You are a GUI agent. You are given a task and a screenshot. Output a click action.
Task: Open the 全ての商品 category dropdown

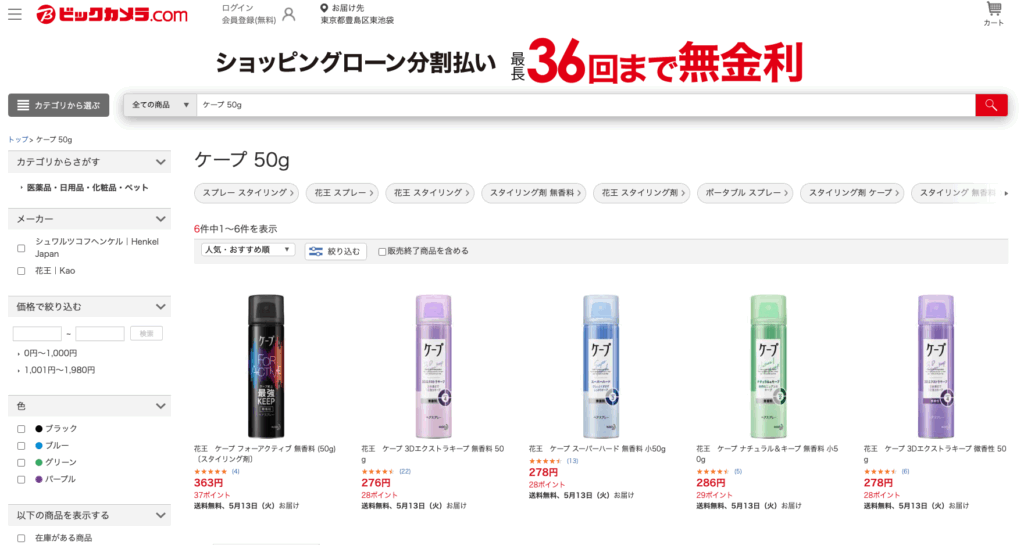161,105
